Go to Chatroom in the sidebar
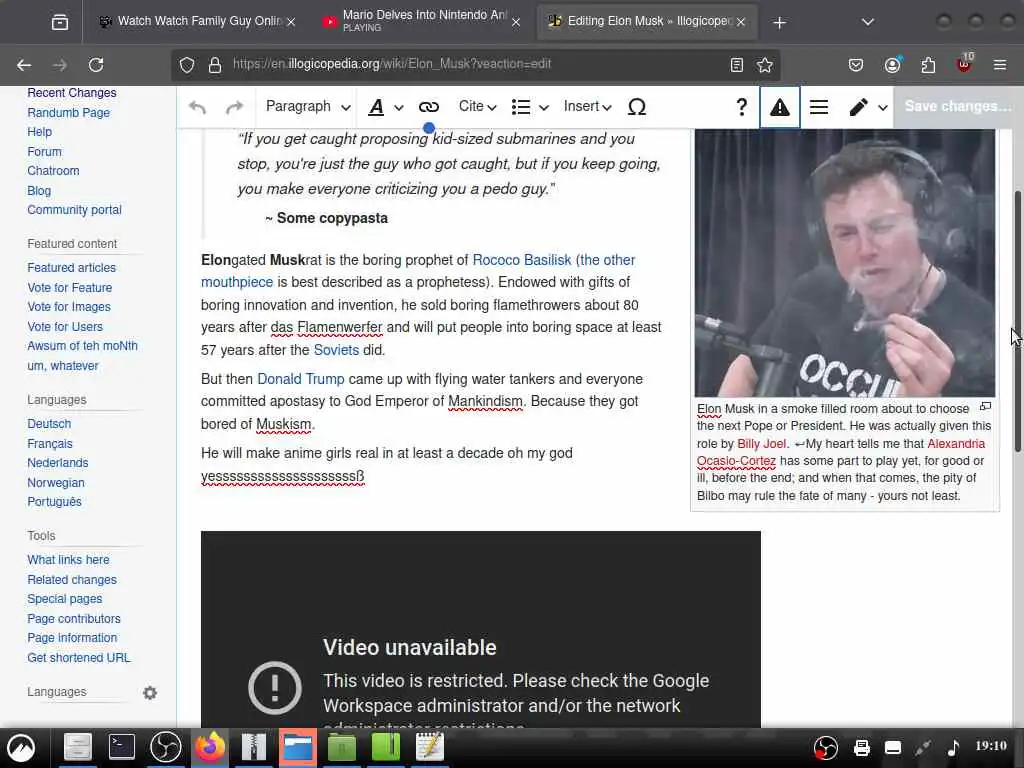 [x=53, y=170]
